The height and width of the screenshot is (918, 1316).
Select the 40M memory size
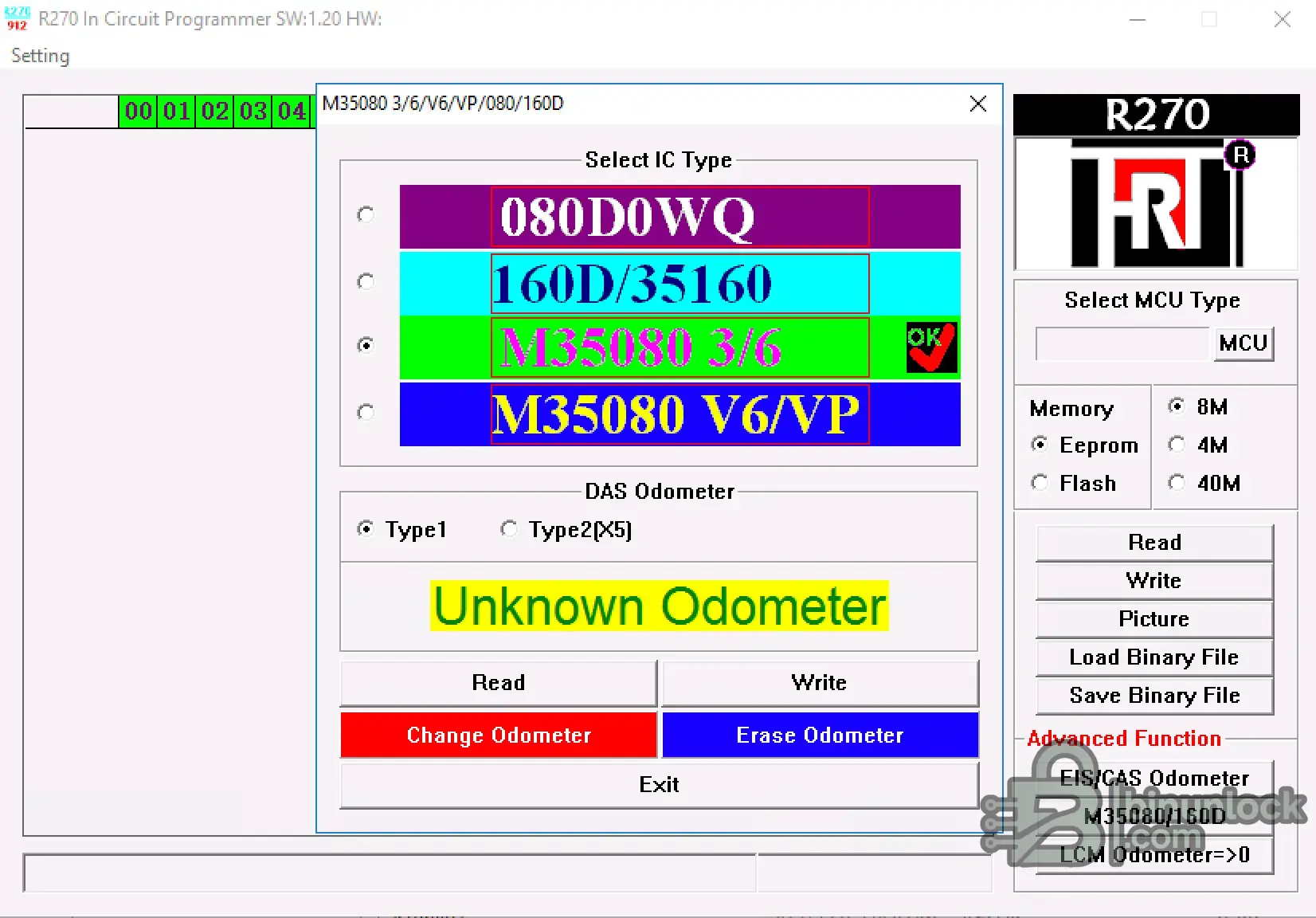(x=1204, y=483)
